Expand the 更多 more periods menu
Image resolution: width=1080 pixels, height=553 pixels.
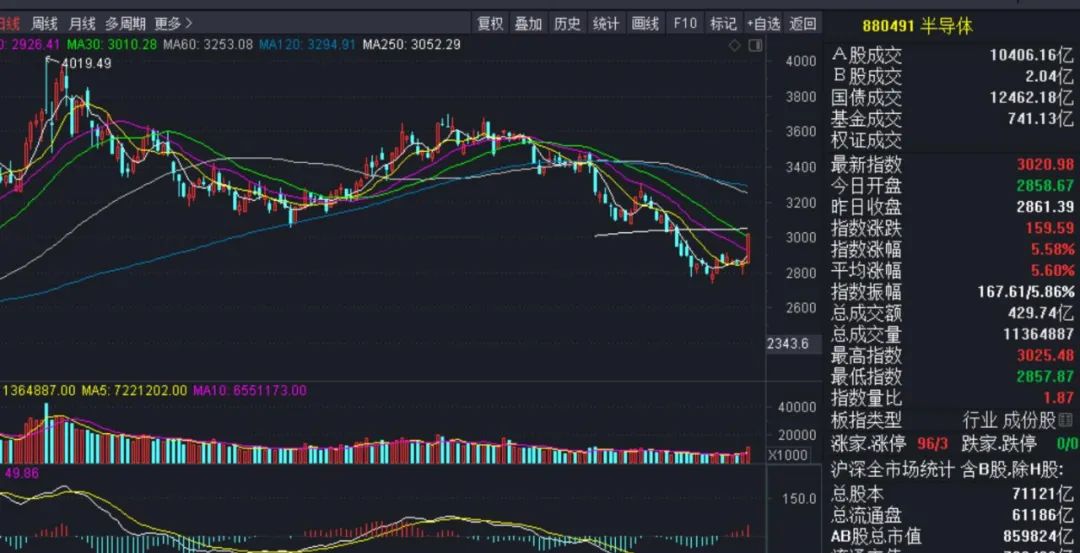(x=173, y=24)
